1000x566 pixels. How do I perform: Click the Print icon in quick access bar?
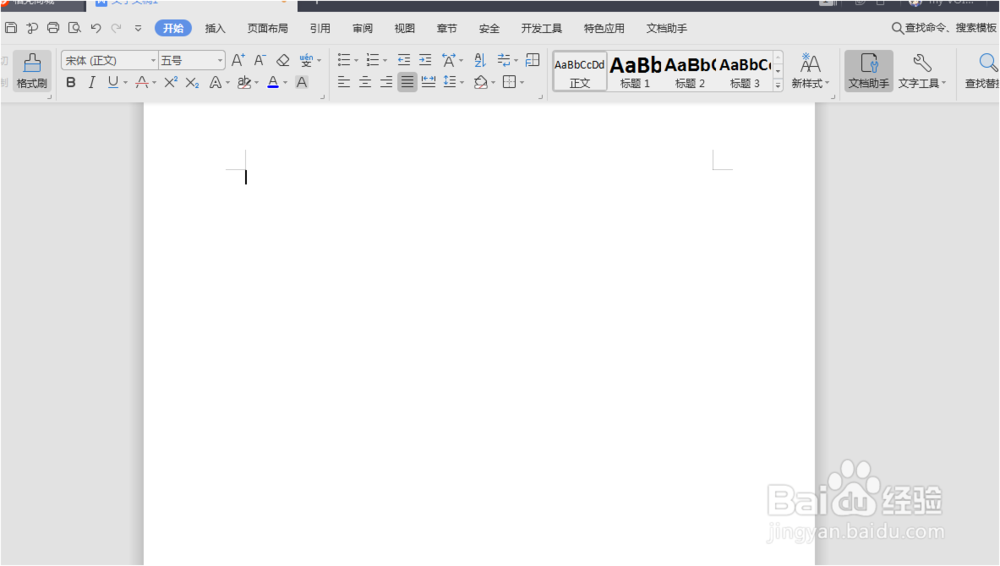pos(53,27)
